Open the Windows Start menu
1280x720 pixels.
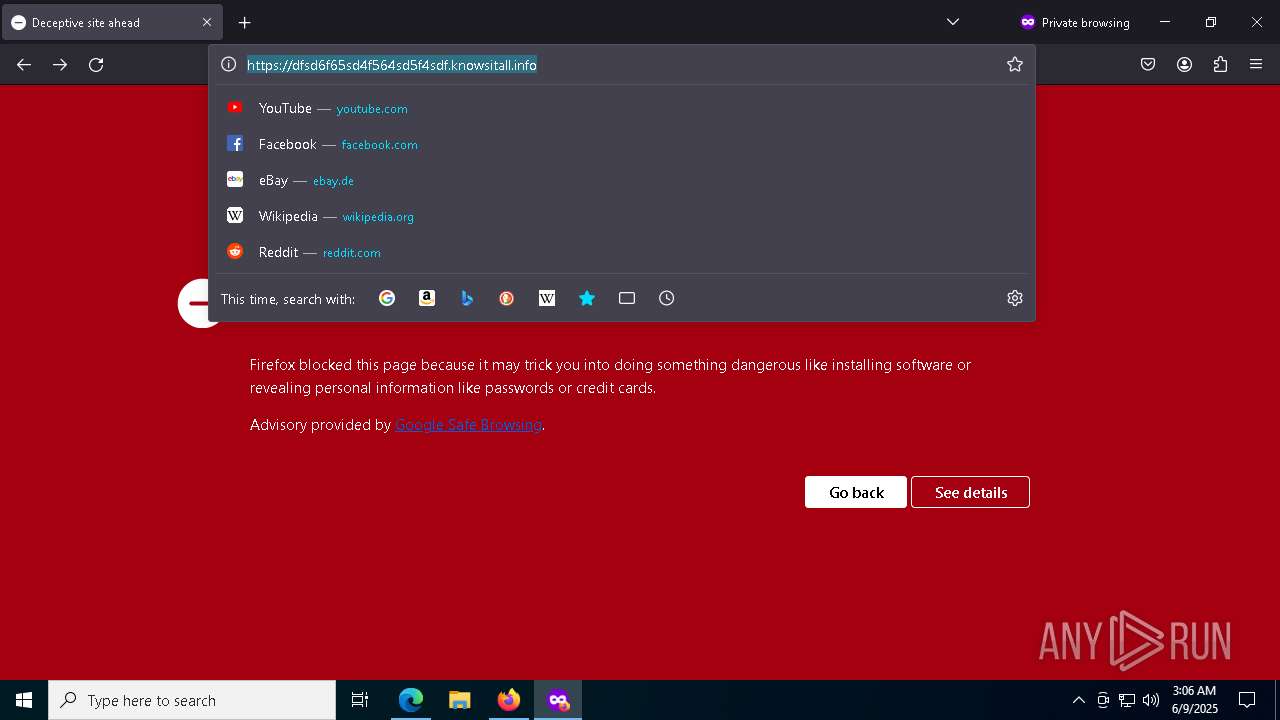[x=24, y=700]
